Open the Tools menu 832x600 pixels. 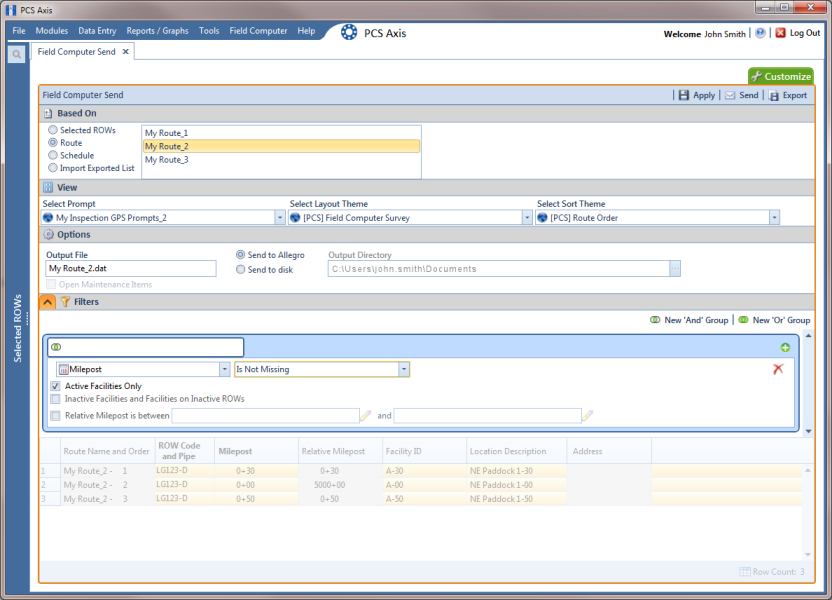209,31
